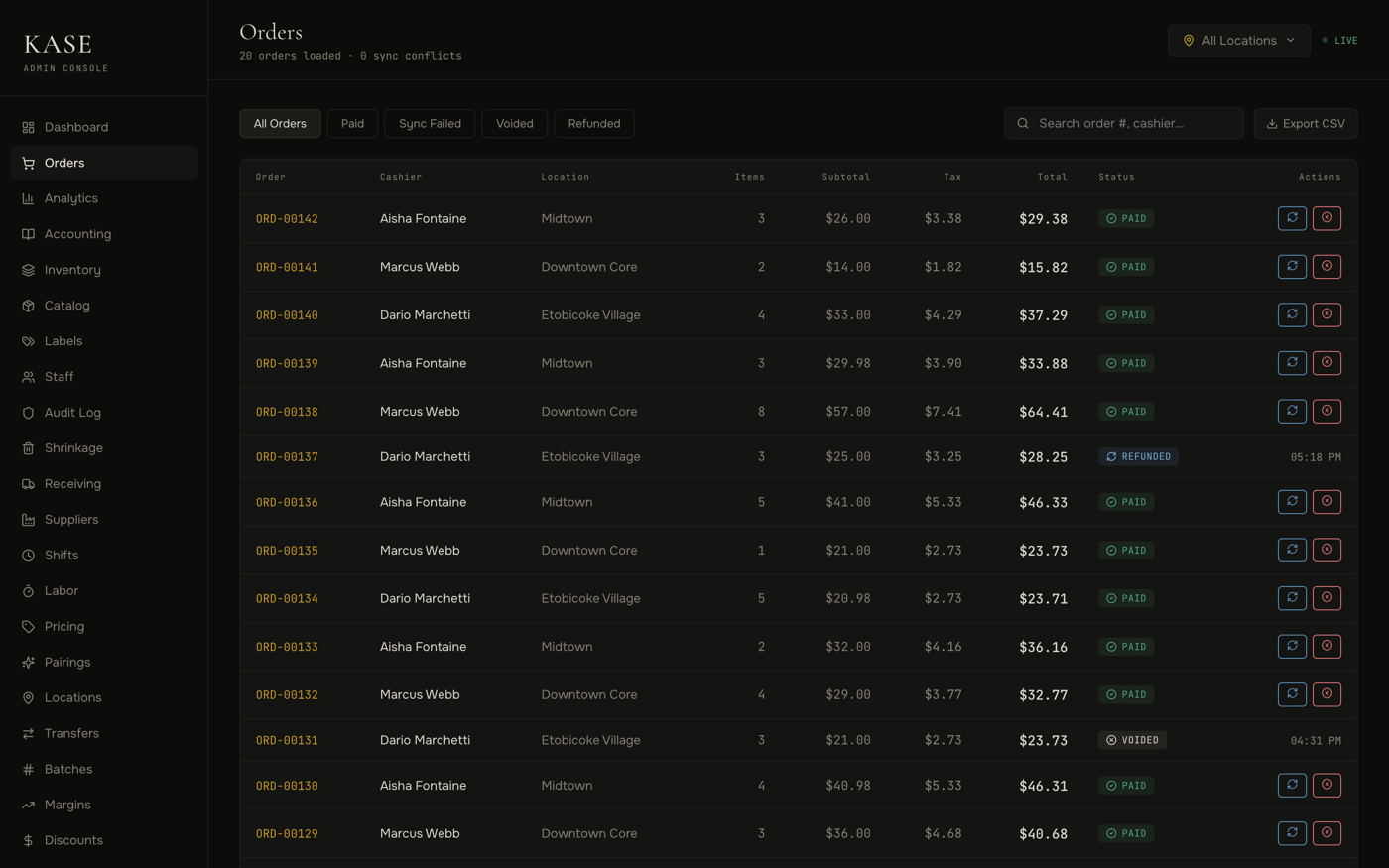1389x868 pixels.
Task: Open order link ORD-00137
Action: coord(287,457)
